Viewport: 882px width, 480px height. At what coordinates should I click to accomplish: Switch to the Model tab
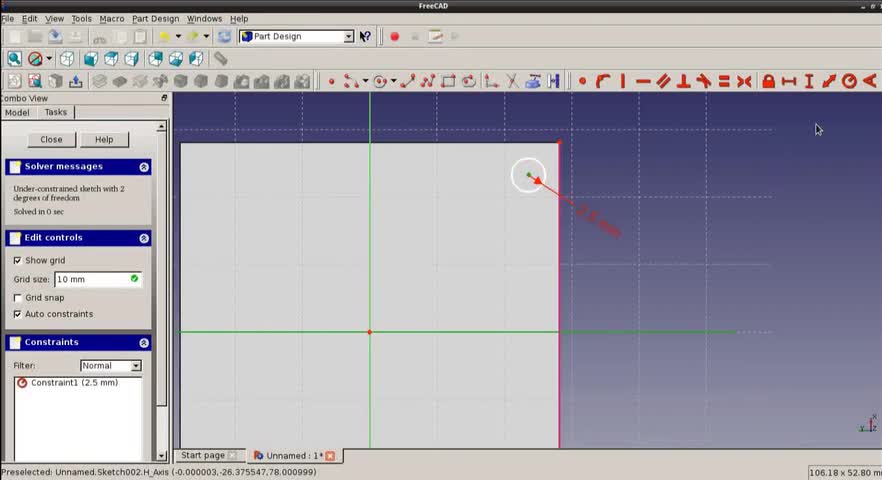coord(17,113)
